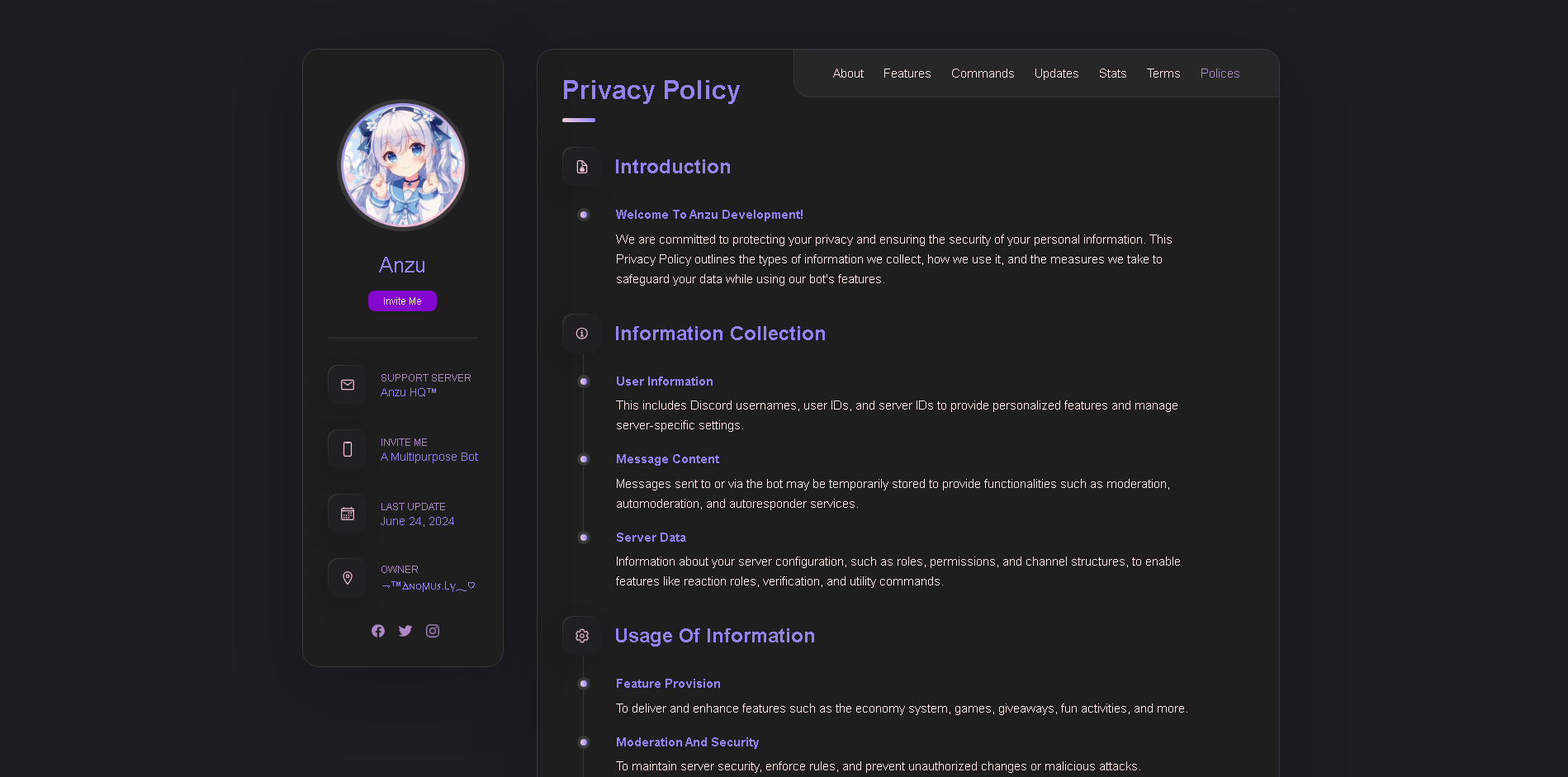Click the gear icon beside Usage Of Information
Image resolution: width=1568 pixels, height=777 pixels.
[x=581, y=635]
